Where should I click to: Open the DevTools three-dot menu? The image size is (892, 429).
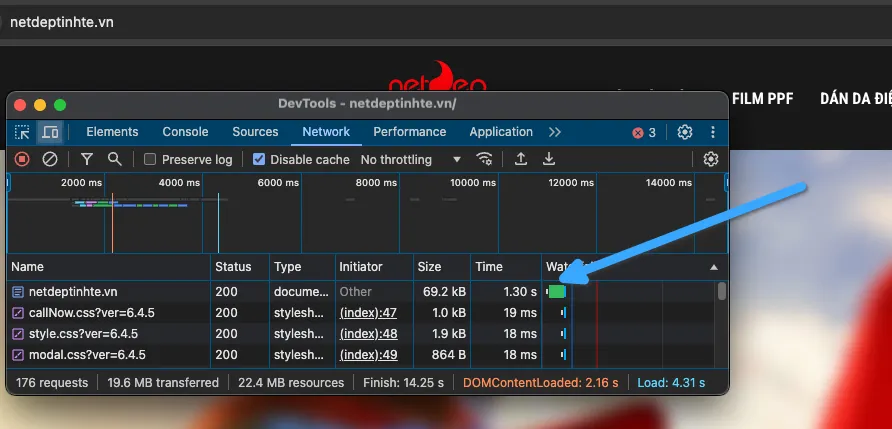click(x=712, y=133)
